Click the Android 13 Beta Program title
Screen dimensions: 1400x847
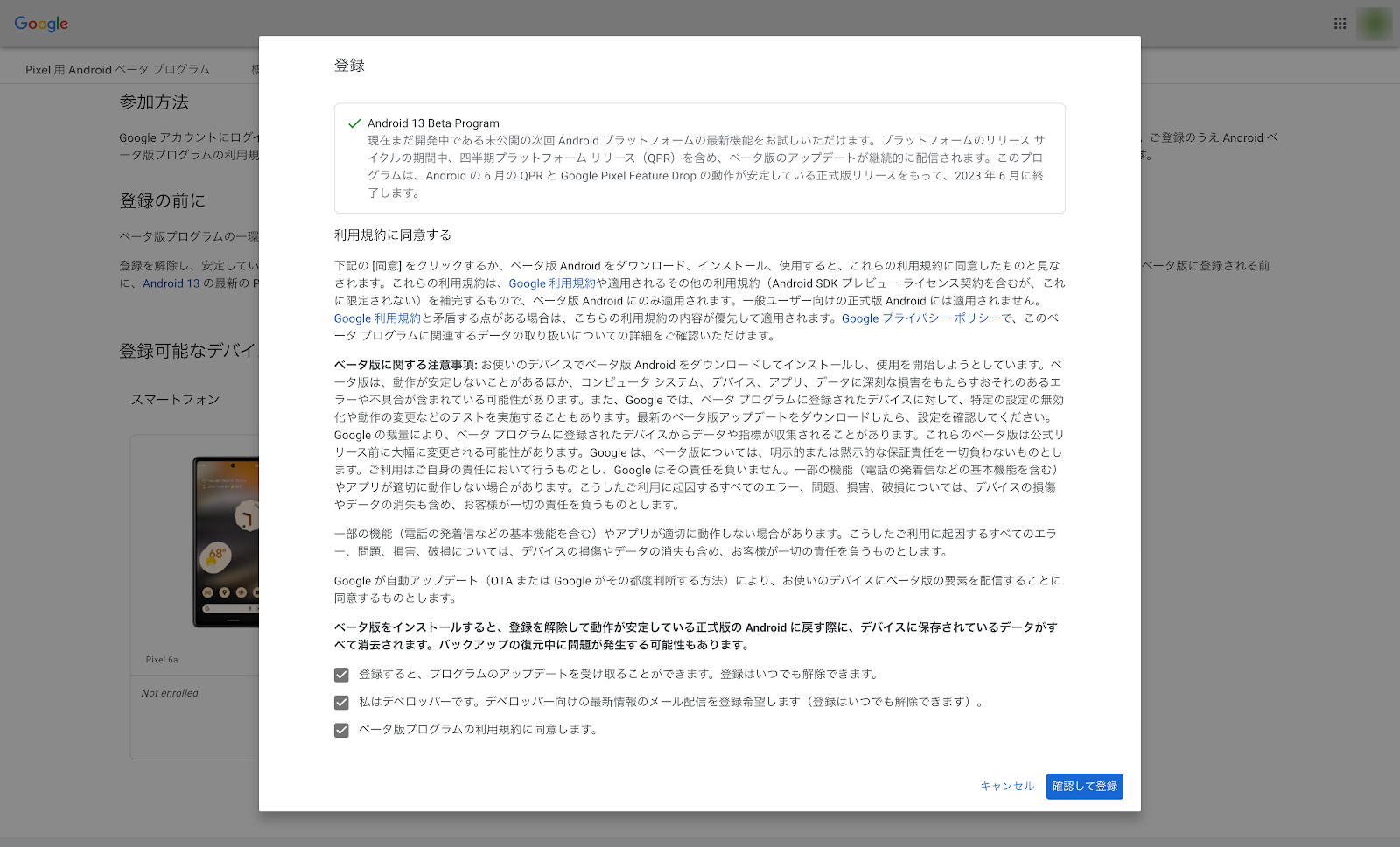coord(433,123)
